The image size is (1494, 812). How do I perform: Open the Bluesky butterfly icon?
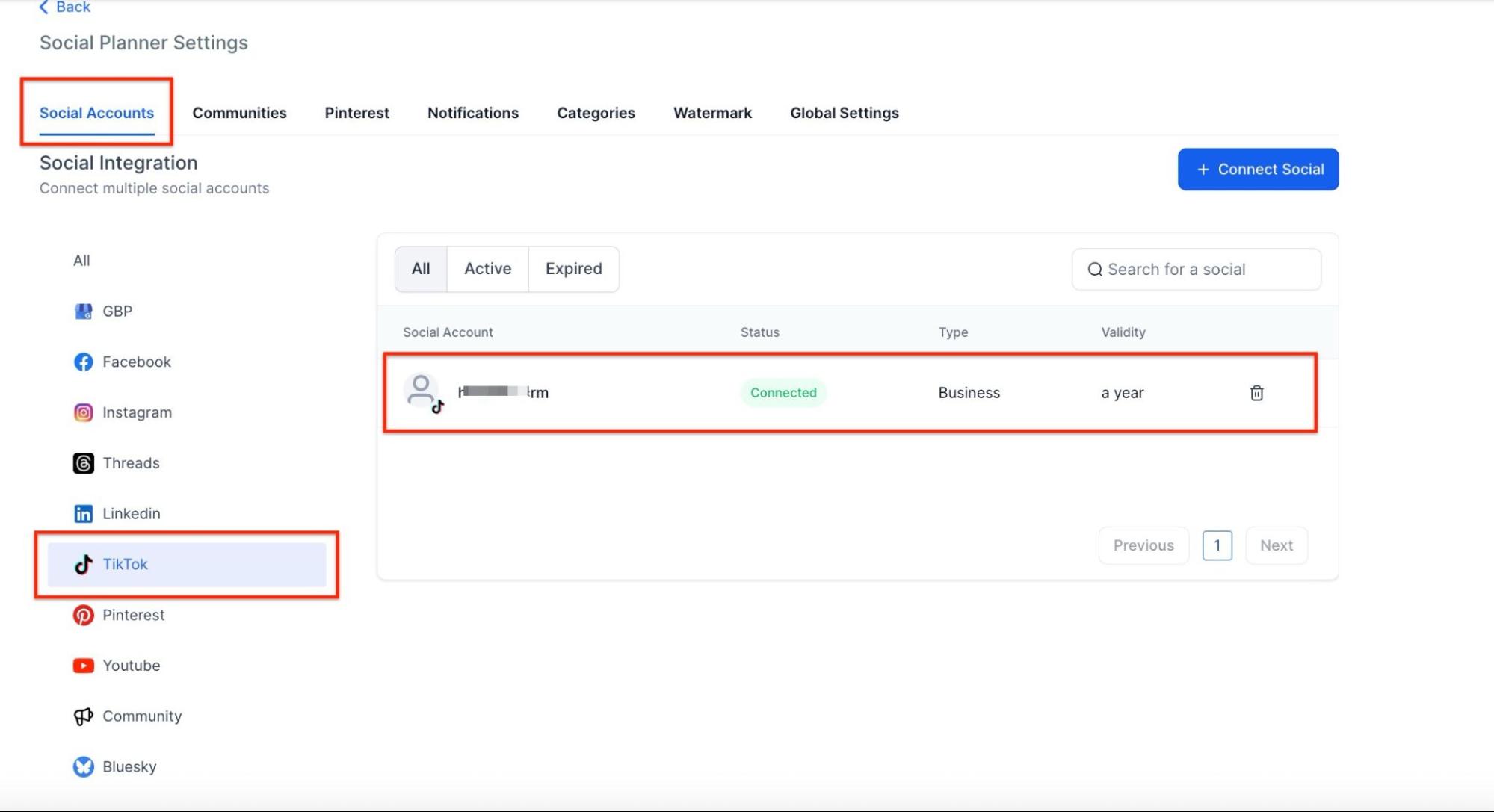click(83, 767)
